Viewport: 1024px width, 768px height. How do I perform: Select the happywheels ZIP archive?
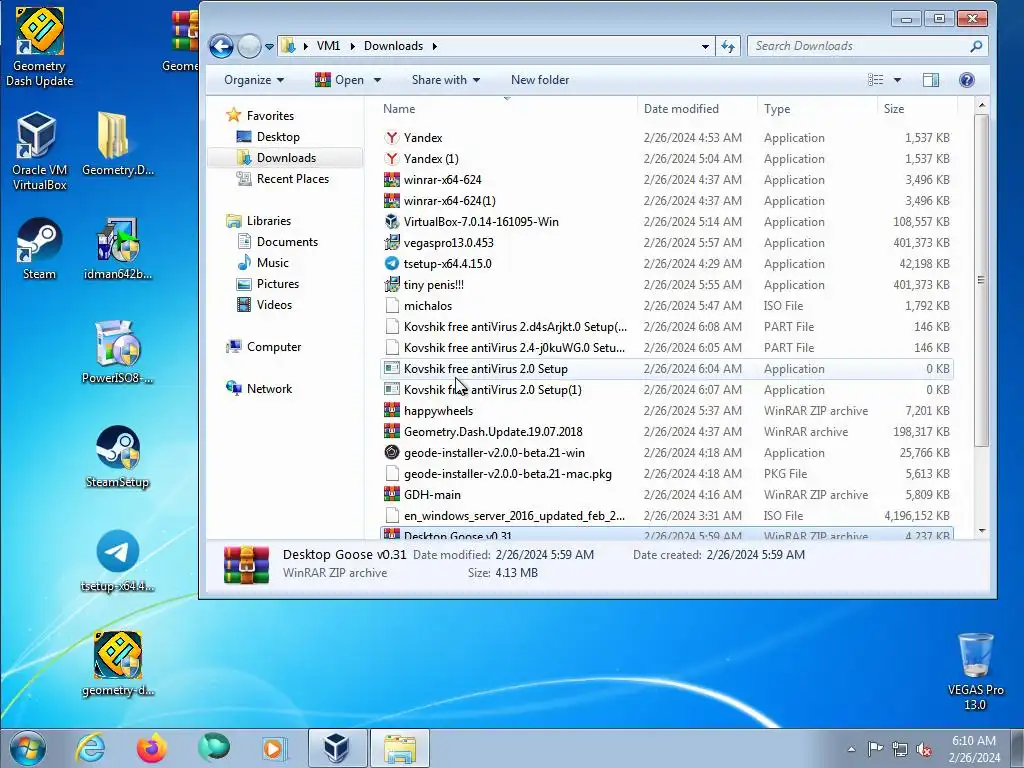pos(666,410)
